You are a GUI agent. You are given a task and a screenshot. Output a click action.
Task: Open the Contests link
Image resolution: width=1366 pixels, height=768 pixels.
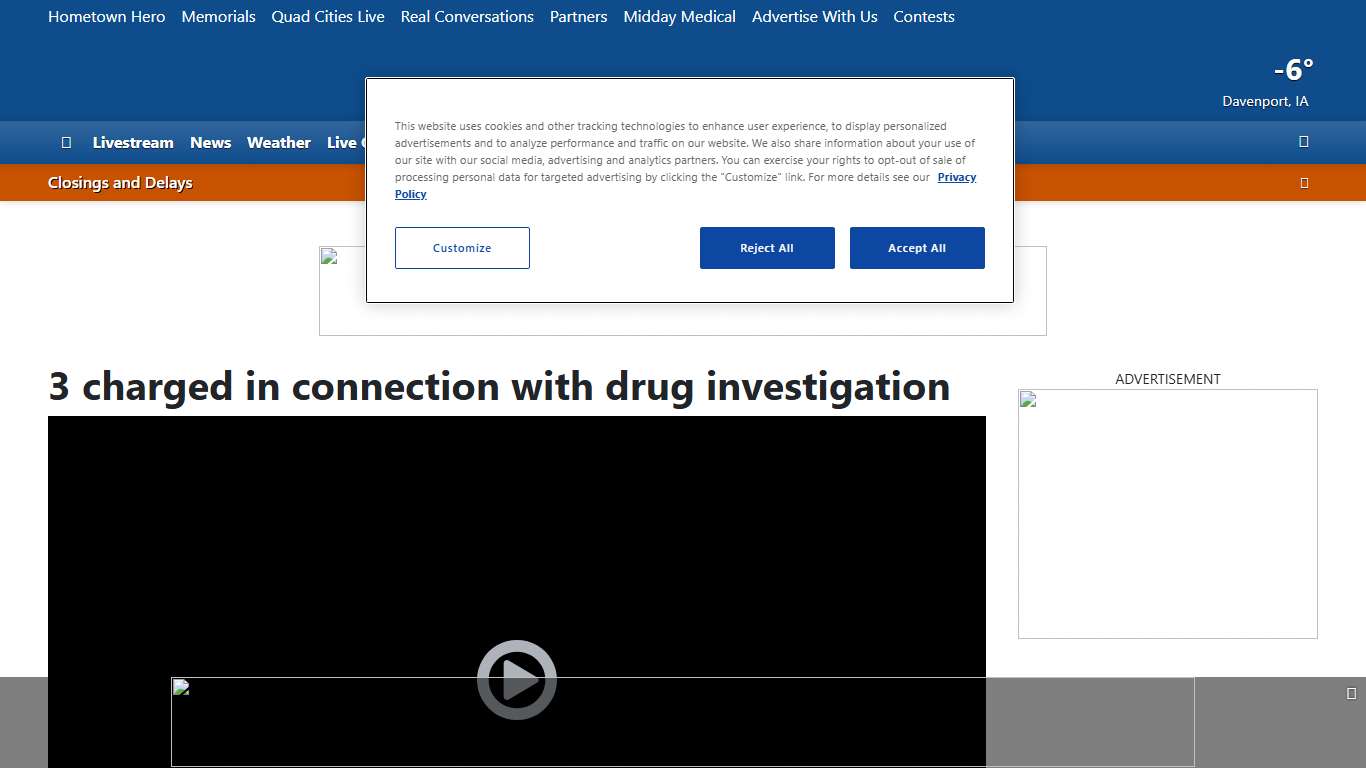tap(923, 17)
